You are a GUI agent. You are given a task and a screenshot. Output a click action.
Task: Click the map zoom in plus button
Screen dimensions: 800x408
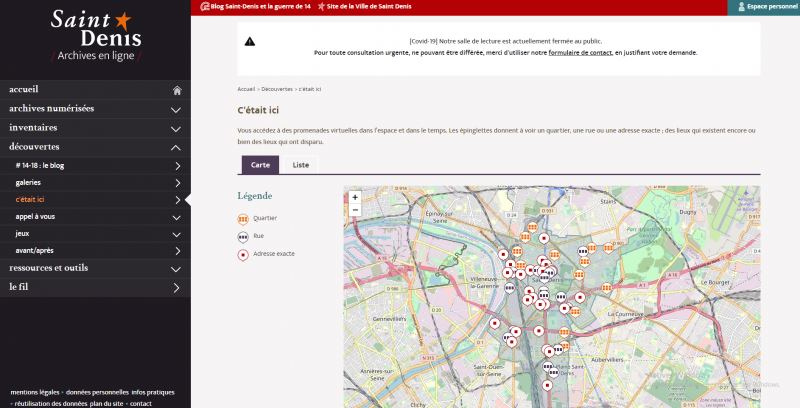pyautogui.click(x=355, y=197)
